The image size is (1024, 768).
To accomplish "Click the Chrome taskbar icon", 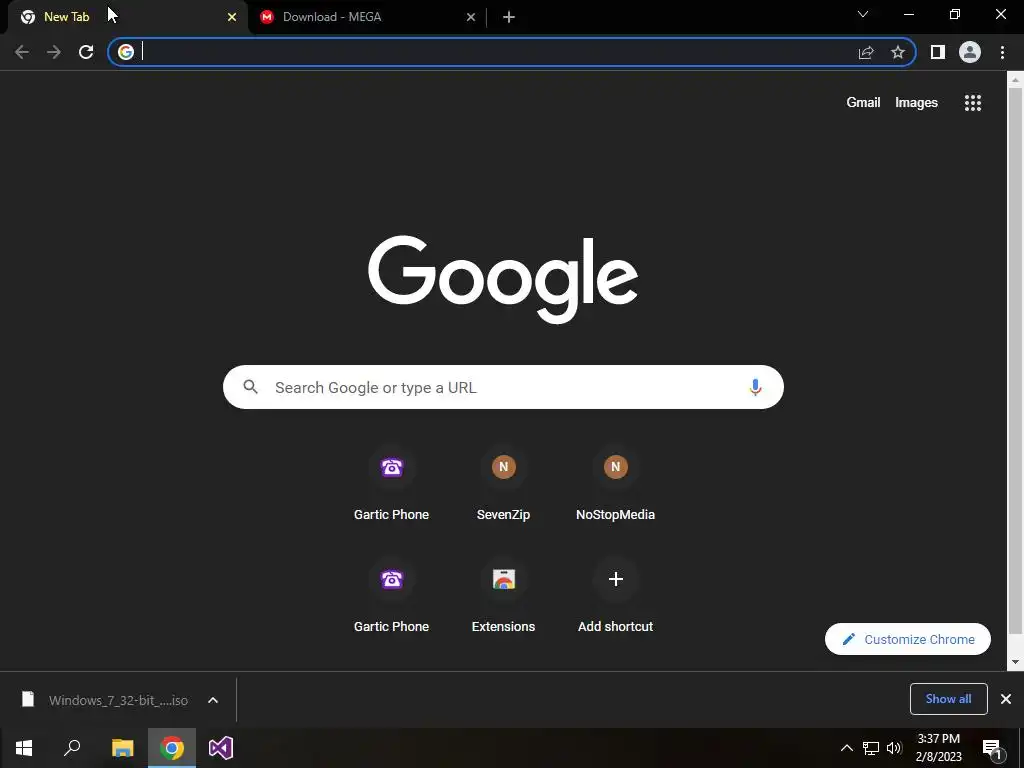I will click(x=172, y=748).
